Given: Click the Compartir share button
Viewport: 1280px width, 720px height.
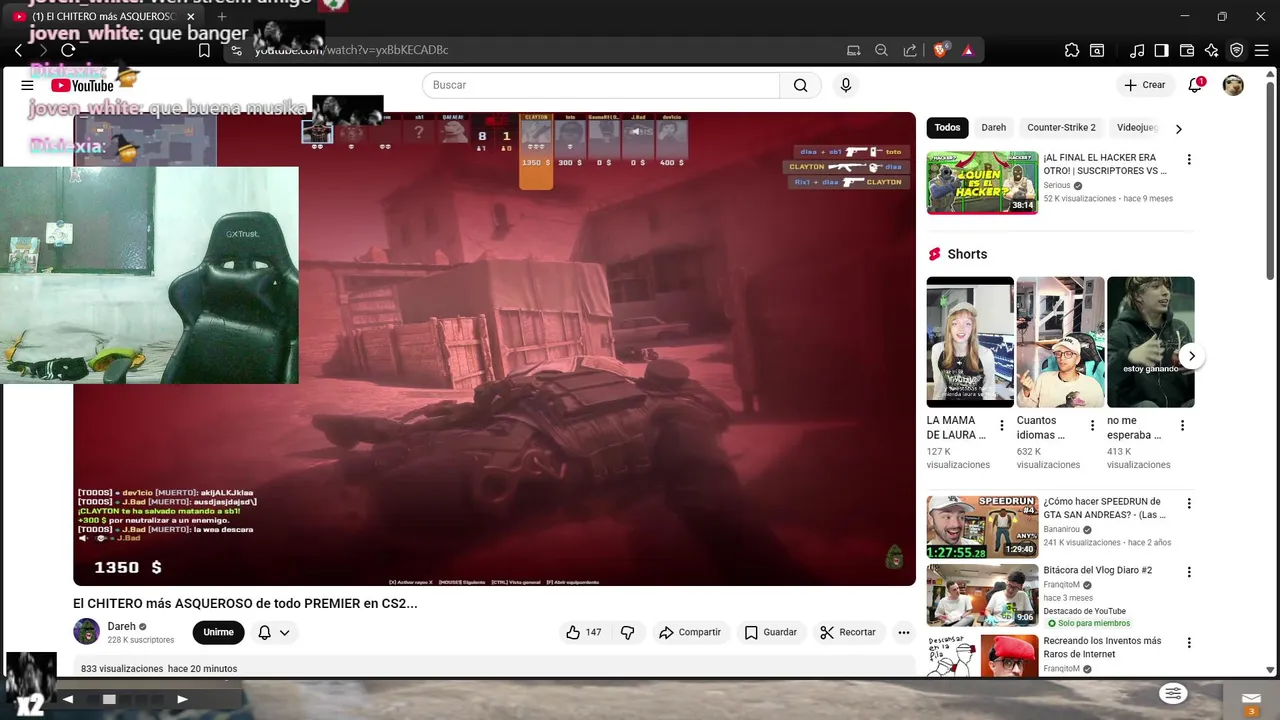Looking at the screenshot, I should point(690,632).
